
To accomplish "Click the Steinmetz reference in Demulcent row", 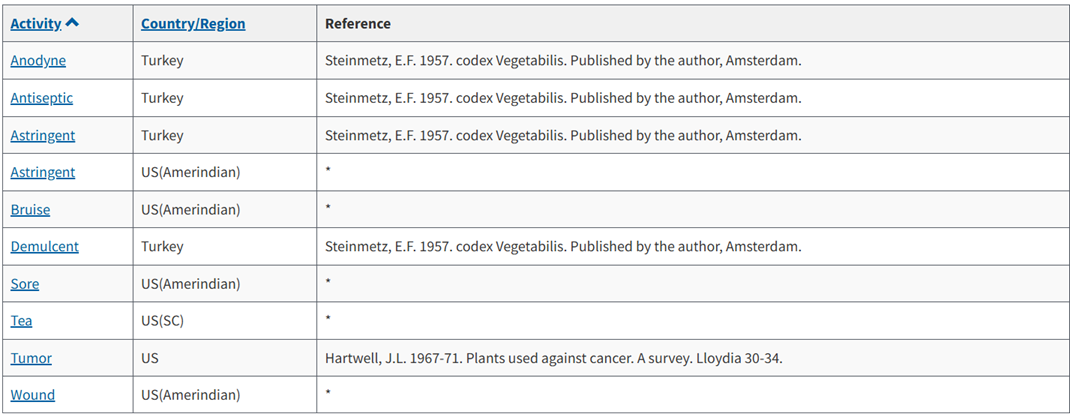I will 563,246.
